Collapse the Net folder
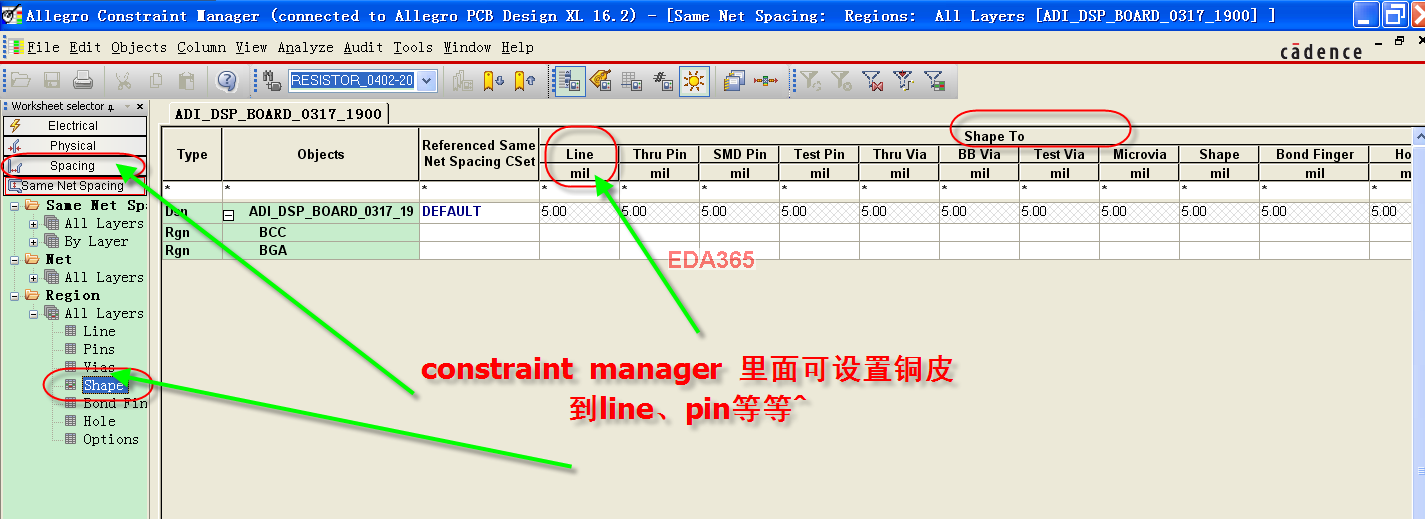1425x519 pixels. pyautogui.click(x=14, y=260)
